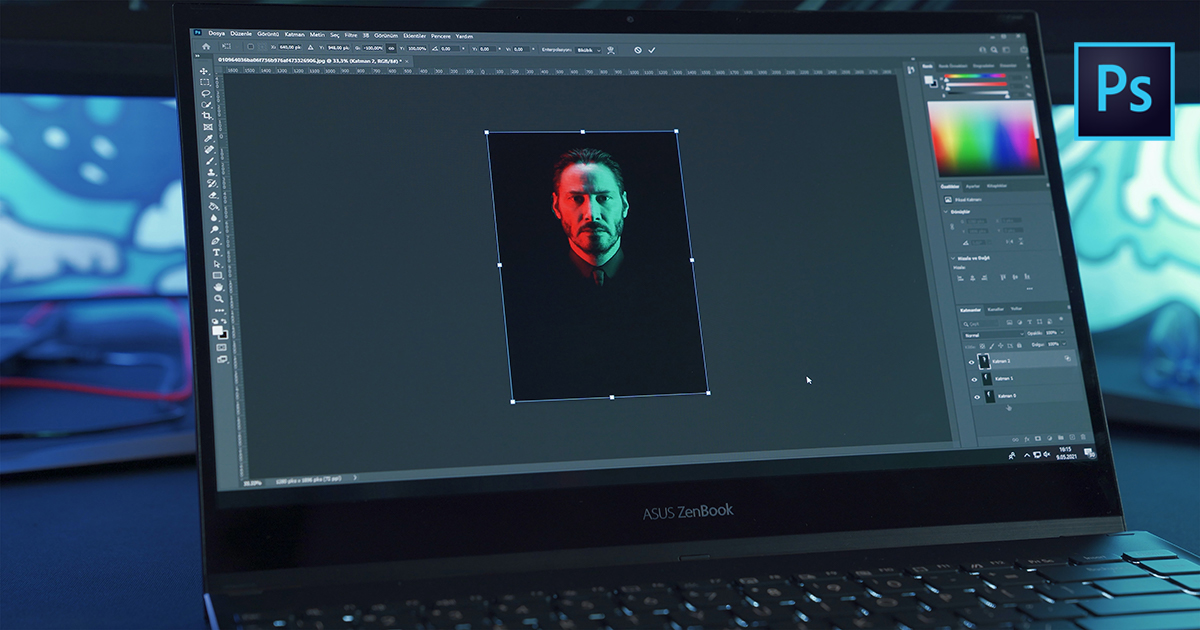Select the Frame tool

(x=208, y=126)
